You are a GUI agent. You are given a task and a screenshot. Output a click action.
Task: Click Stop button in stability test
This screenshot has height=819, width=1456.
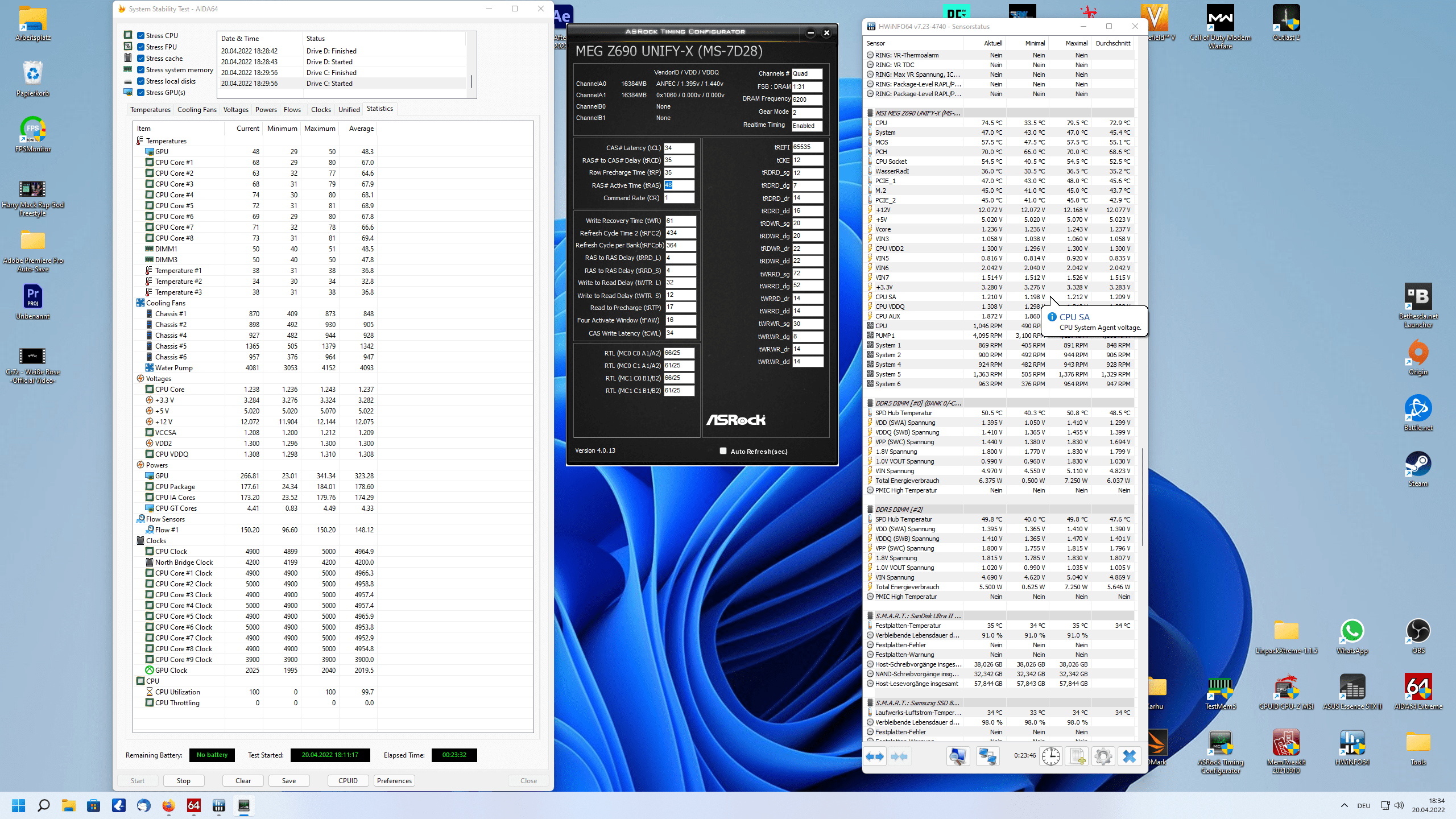point(183,780)
